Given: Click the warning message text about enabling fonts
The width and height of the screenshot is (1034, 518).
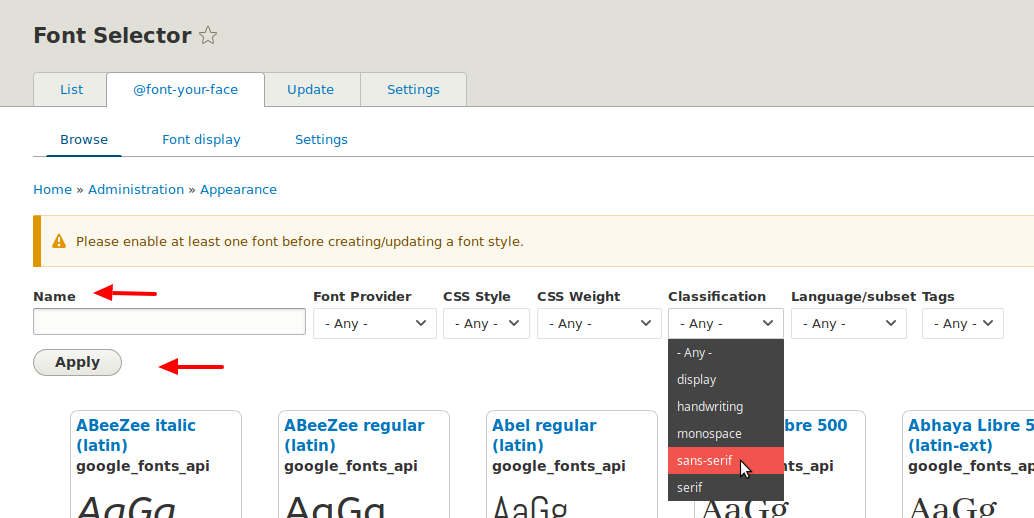Looking at the screenshot, I should click(299, 242).
